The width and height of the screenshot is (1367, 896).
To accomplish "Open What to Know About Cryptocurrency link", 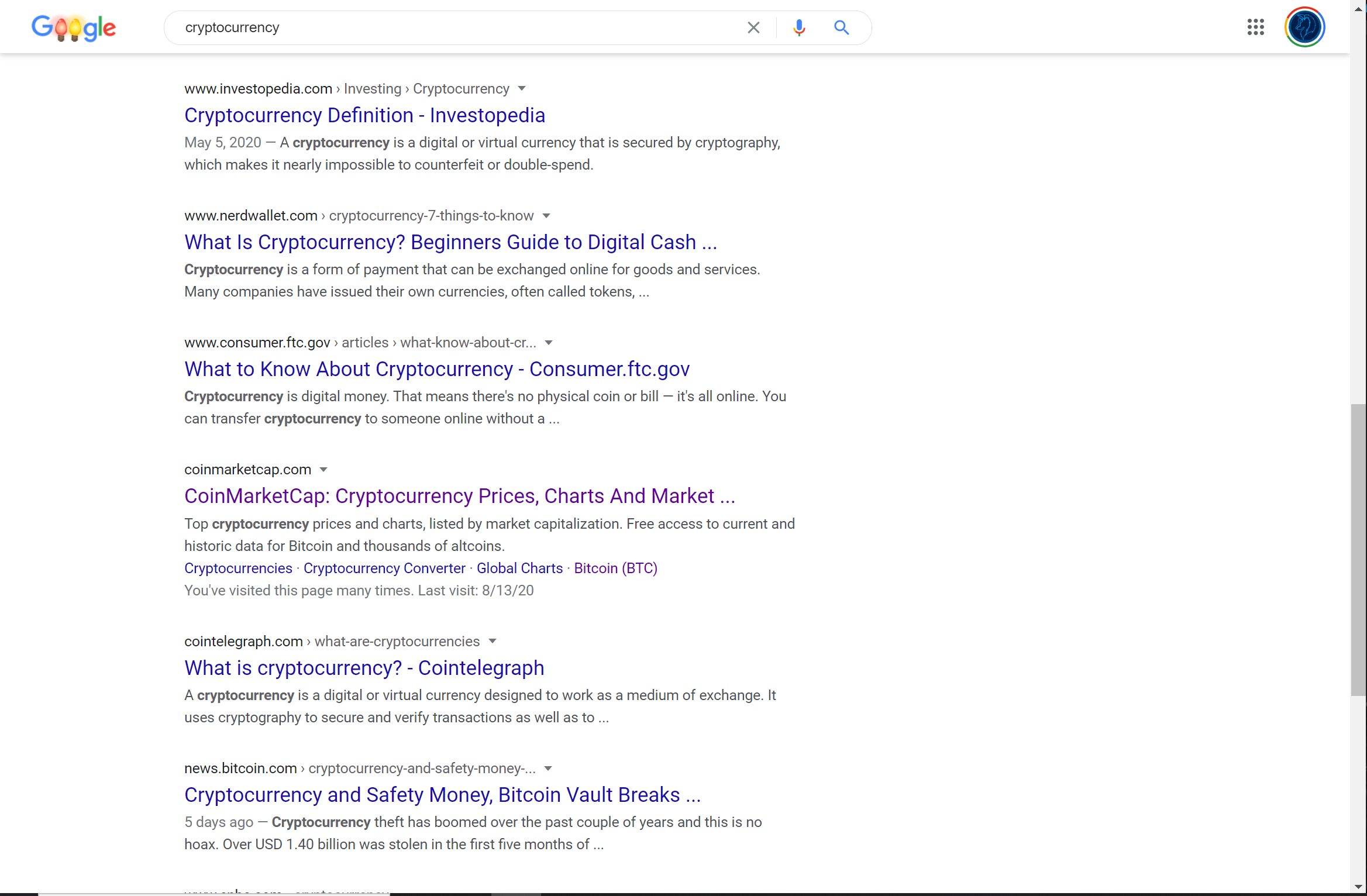I will (x=437, y=369).
